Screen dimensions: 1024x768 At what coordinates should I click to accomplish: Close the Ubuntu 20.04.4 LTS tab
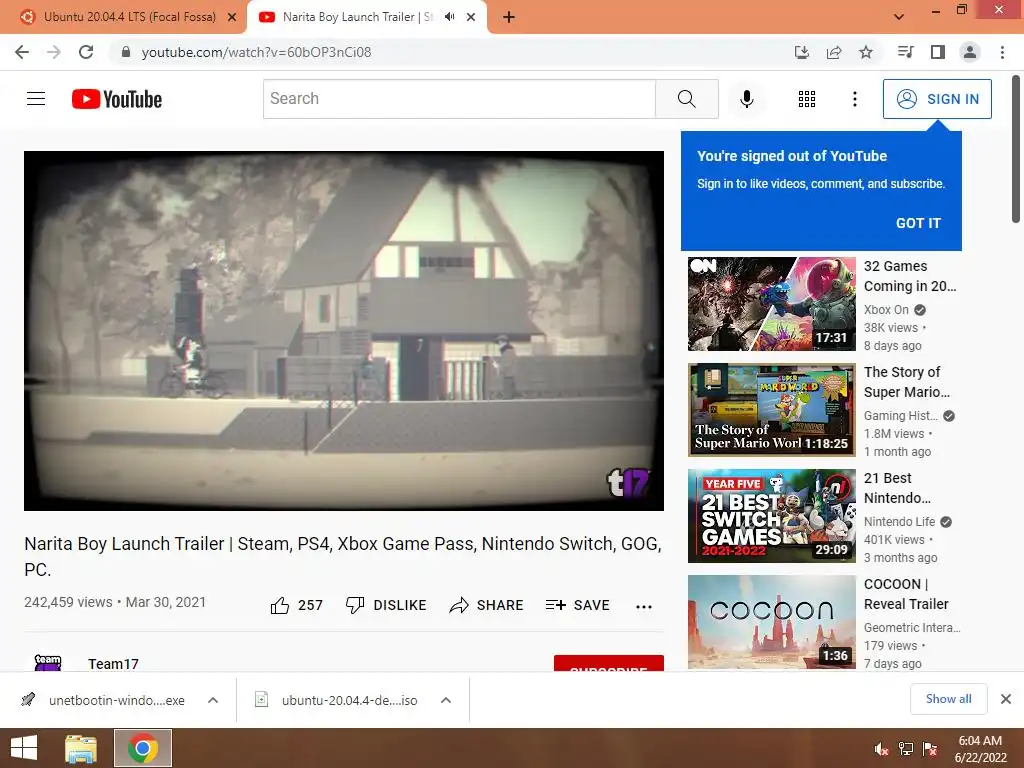coord(232,18)
